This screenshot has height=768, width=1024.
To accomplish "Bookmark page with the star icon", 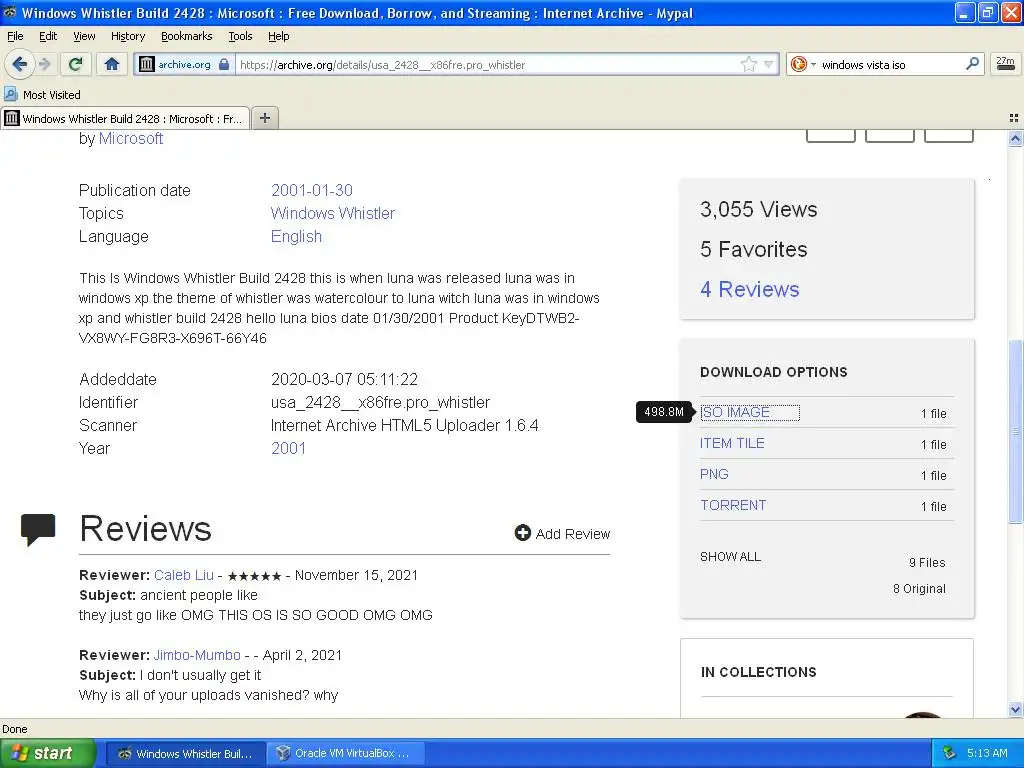I will tap(748, 64).
